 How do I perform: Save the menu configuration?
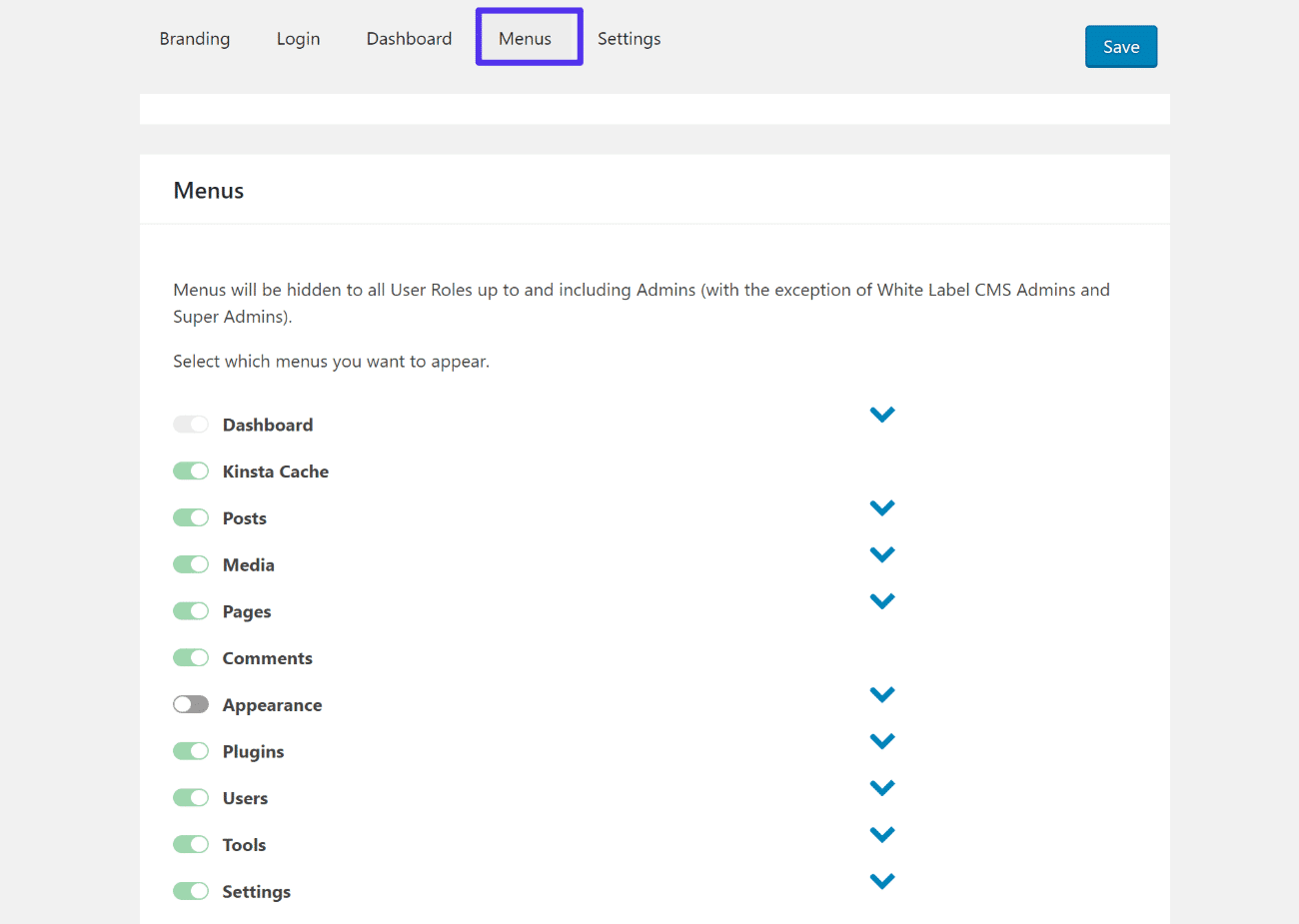tap(1120, 46)
